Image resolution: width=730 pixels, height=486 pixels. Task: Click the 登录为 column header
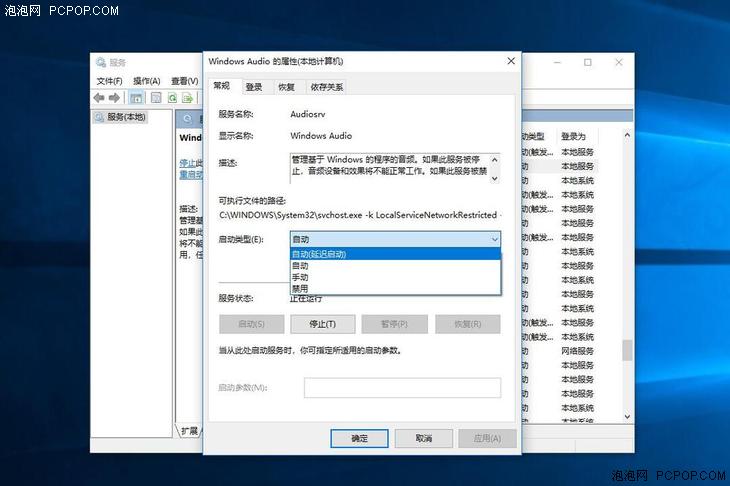click(x=573, y=136)
